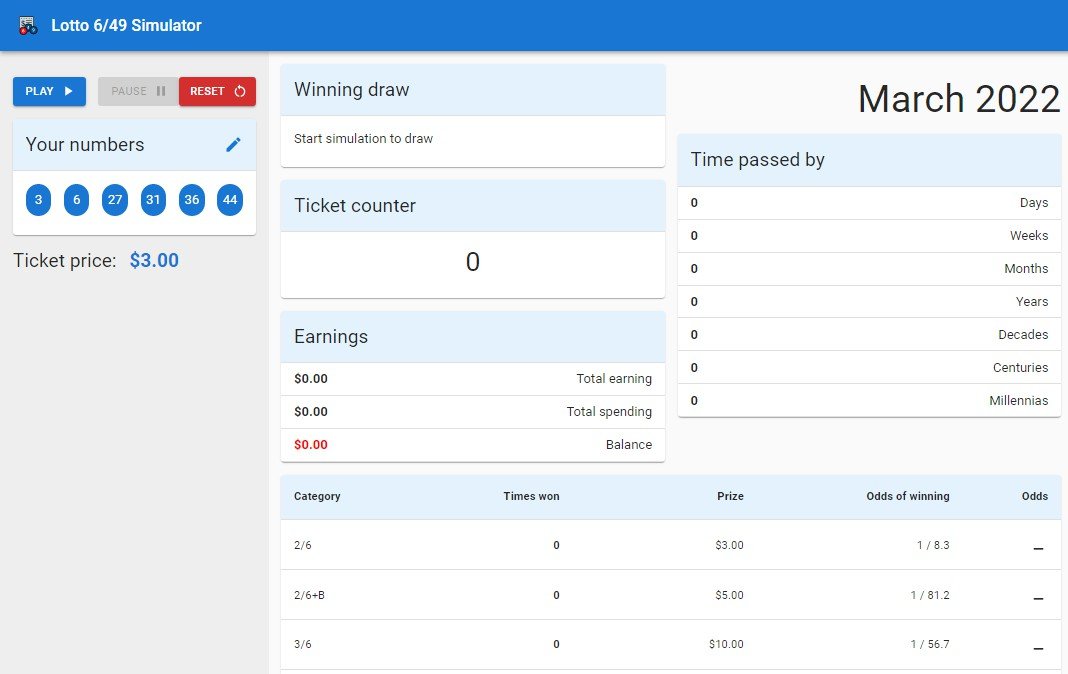This screenshot has height=674, width=1068.
Task: Click the March 2022 heading
Action: [x=958, y=99]
